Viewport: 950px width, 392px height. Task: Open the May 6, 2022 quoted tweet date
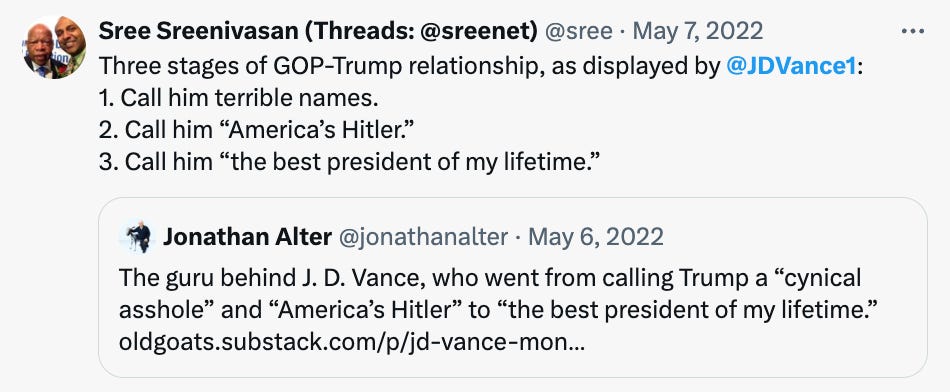tap(596, 238)
